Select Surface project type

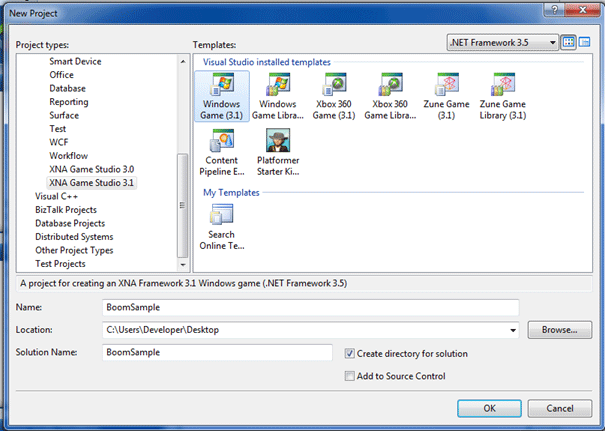point(64,115)
